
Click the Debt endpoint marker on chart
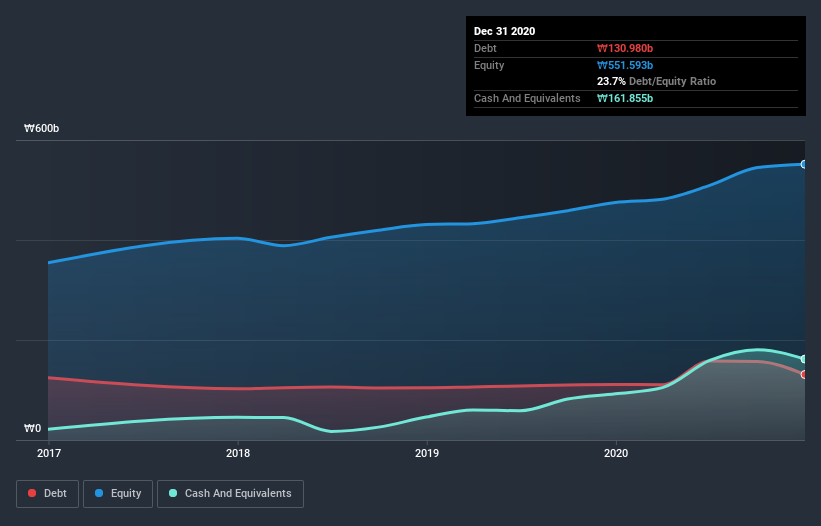804,374
